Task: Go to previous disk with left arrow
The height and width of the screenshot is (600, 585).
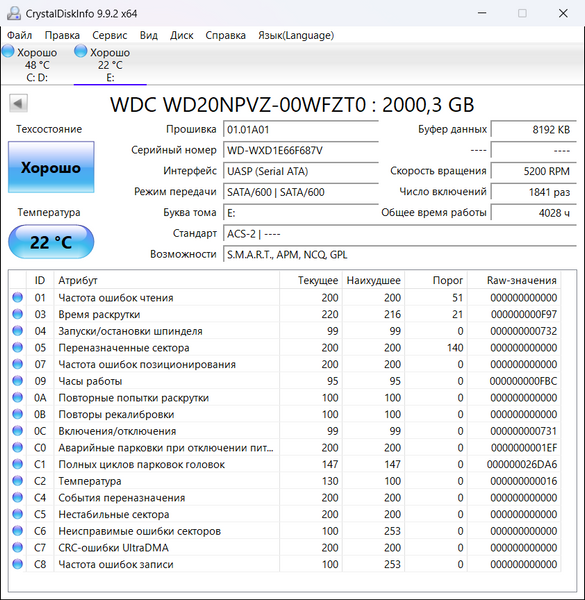Action: tap(18, 103)
